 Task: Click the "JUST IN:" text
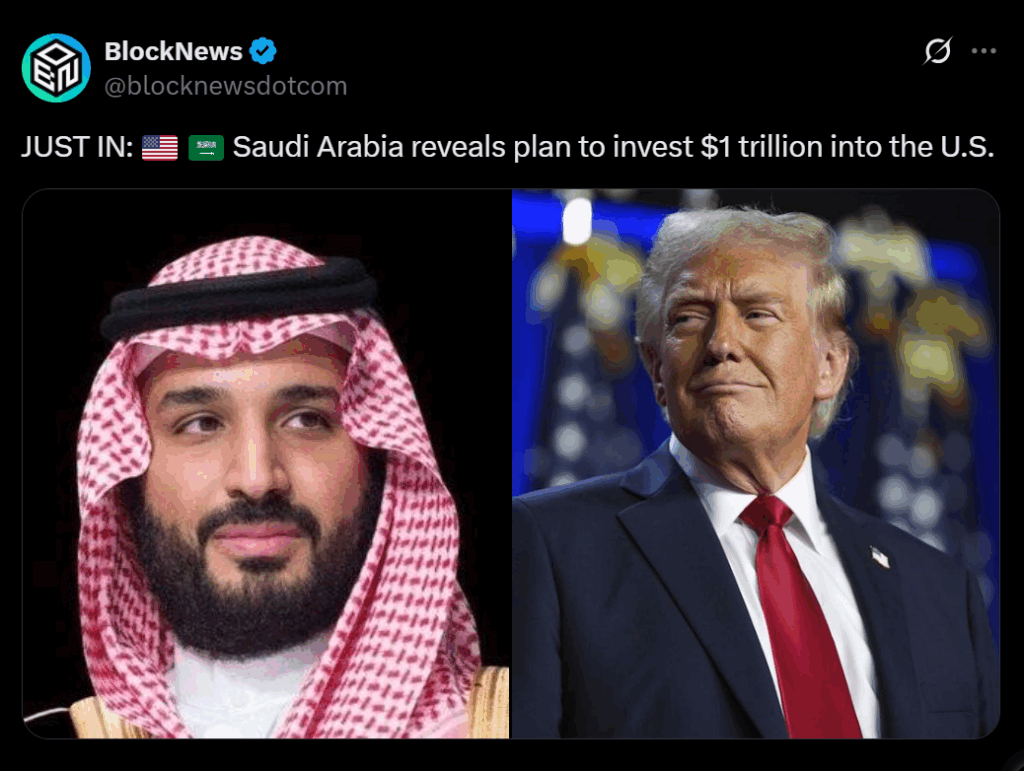(x=77, y=147)
